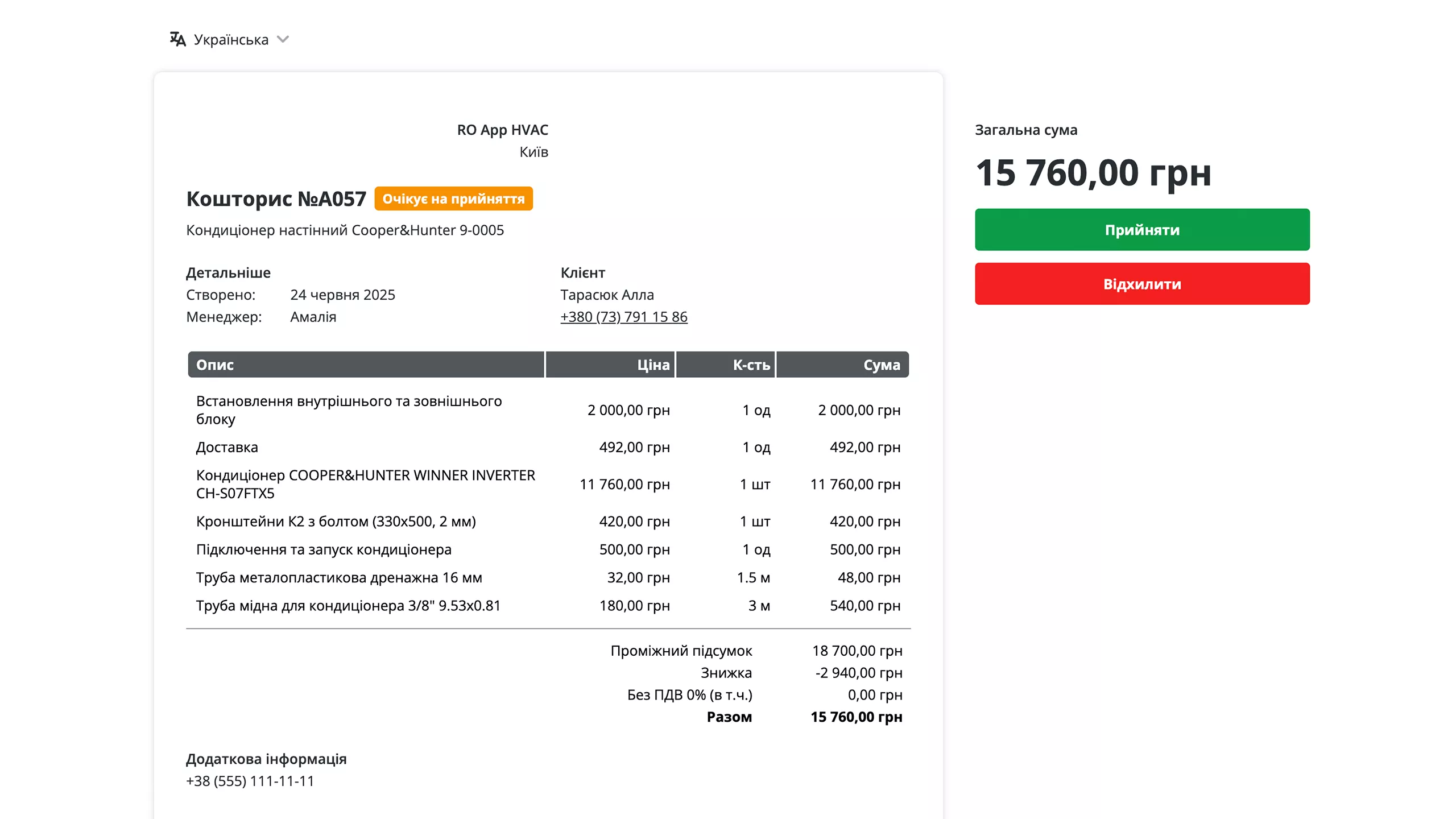Click the RO App HVAC company name

502,130
